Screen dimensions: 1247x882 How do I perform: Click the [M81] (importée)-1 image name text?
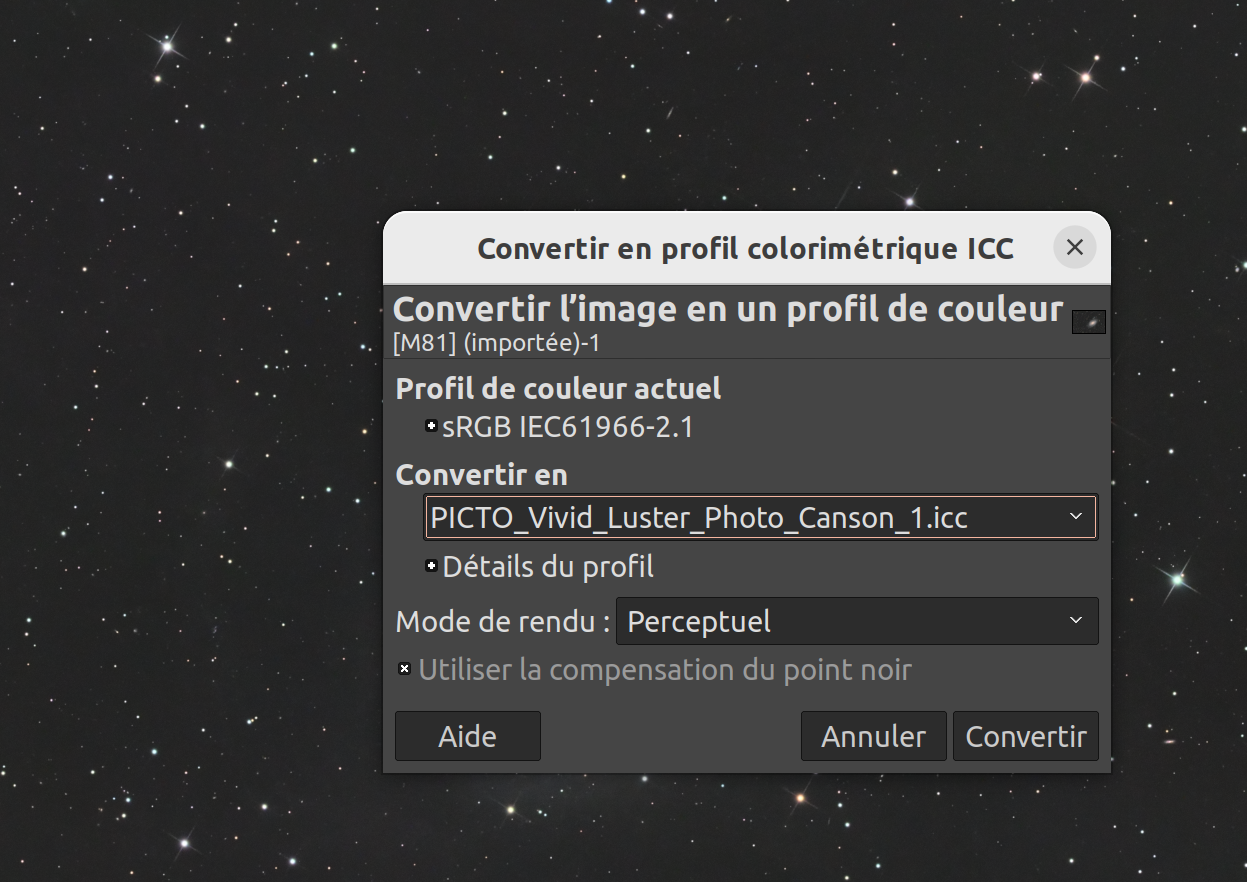497,343
